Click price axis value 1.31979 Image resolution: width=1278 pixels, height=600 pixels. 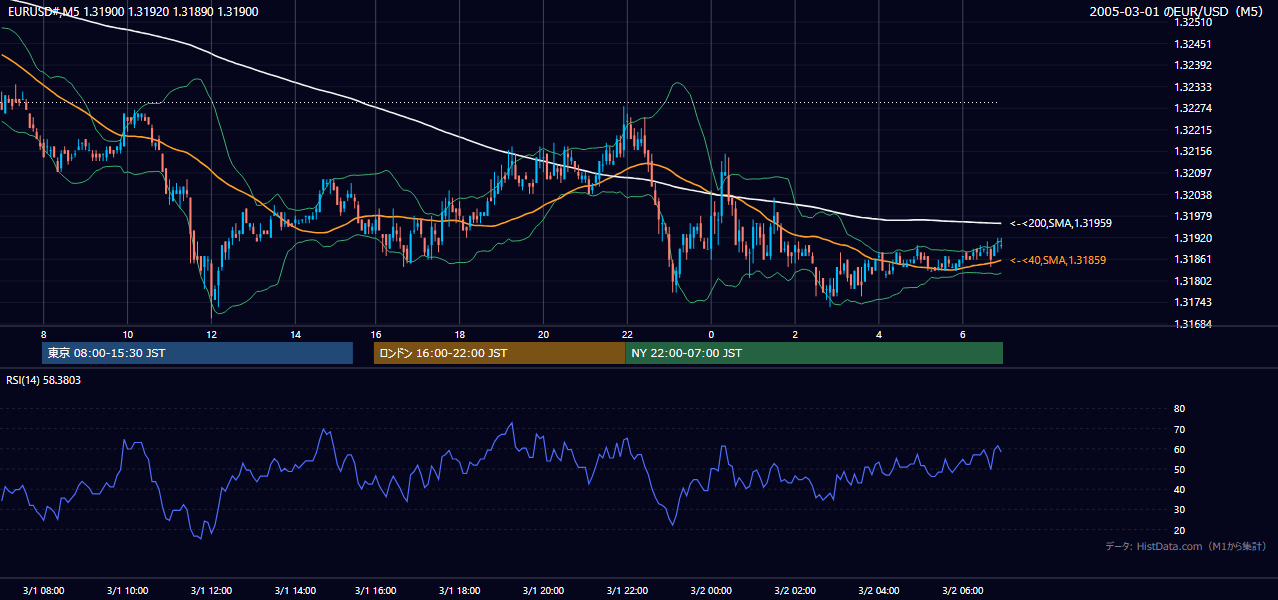tap(1192, 216)
